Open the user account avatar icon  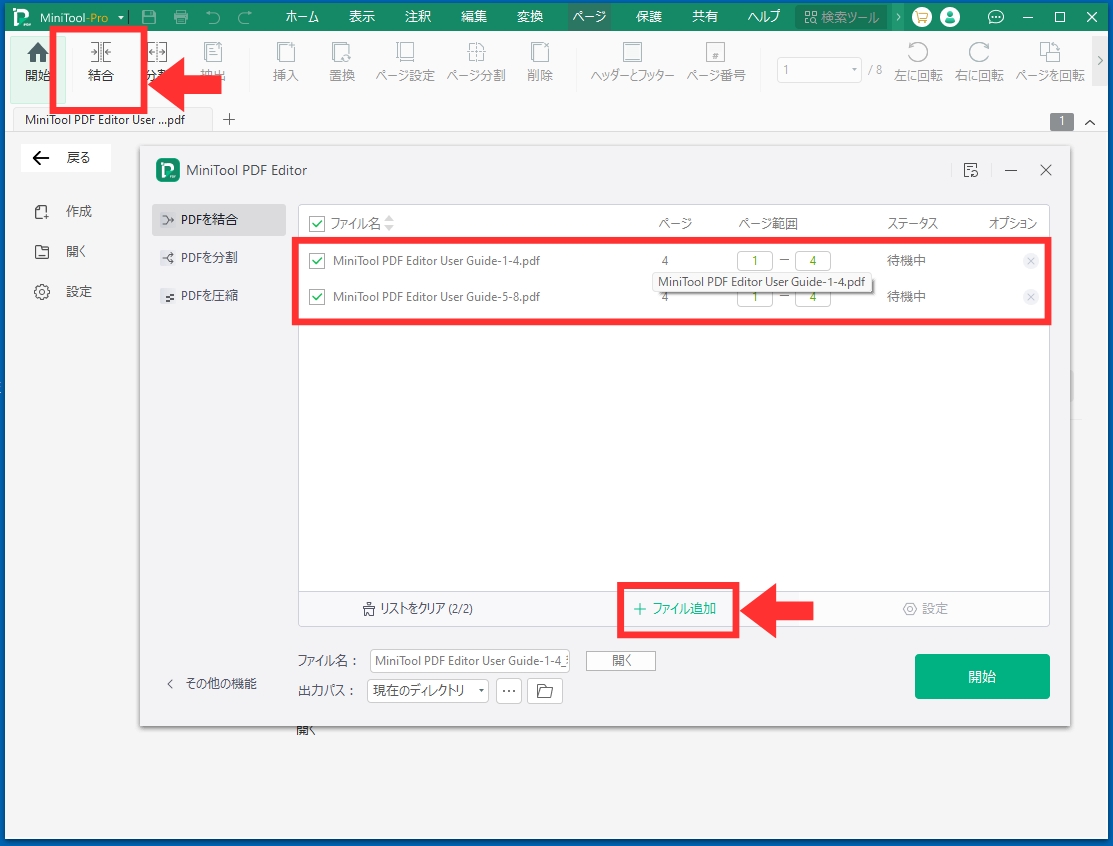950,17
